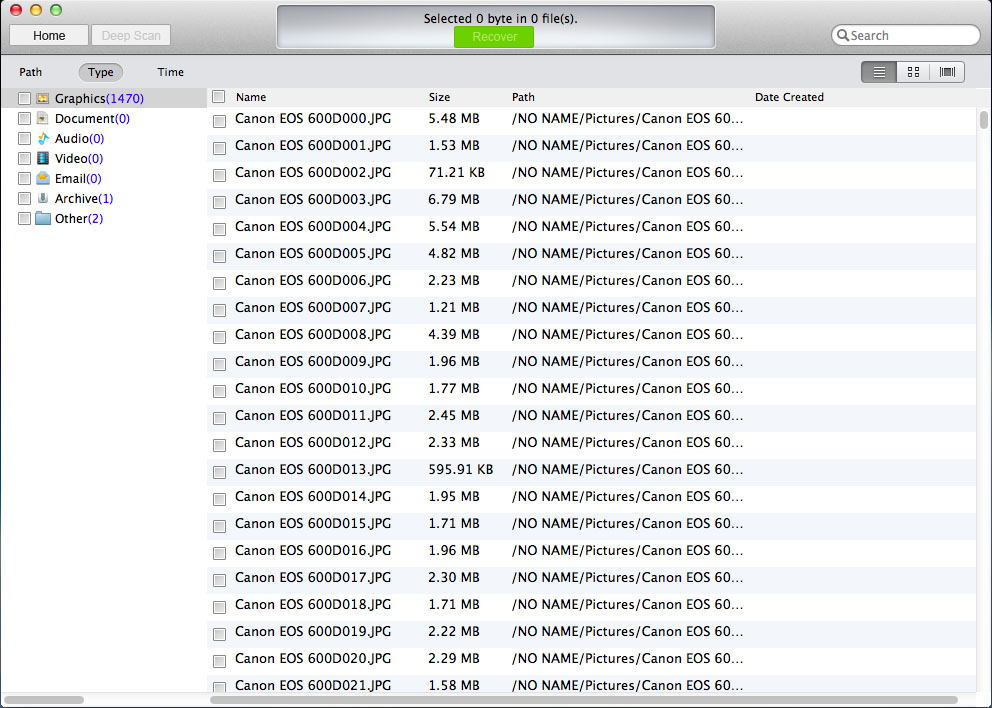Select file Canon EOS 600D011.JPG

[313, 415]
